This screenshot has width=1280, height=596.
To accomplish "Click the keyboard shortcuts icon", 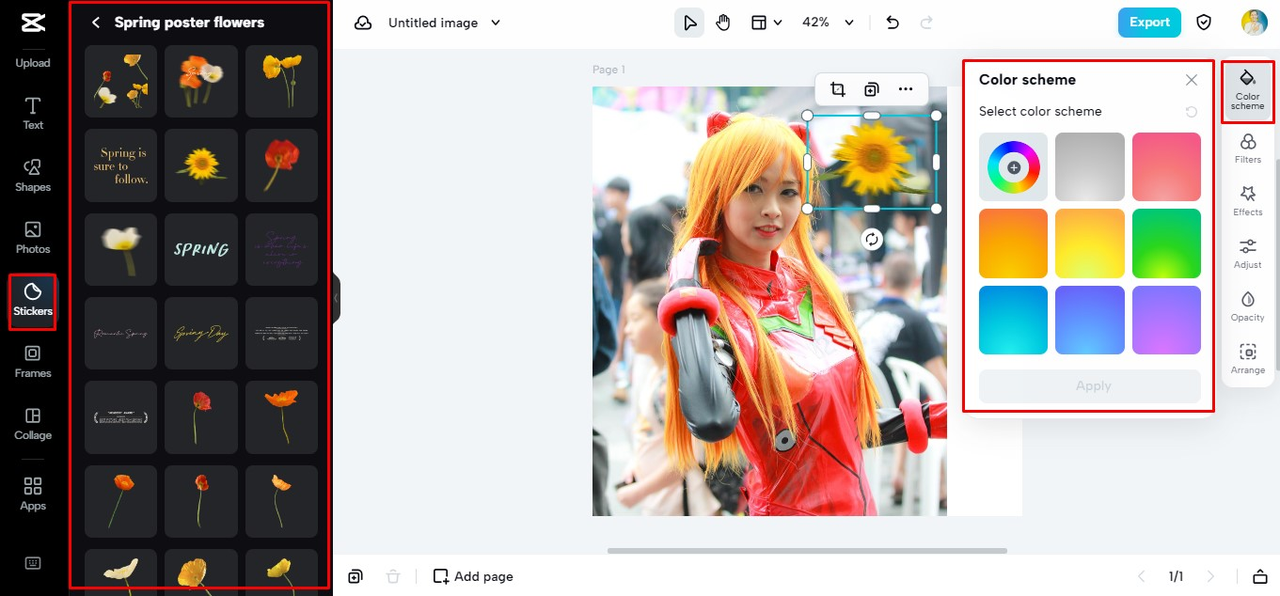I will click(x=33, y=563).
